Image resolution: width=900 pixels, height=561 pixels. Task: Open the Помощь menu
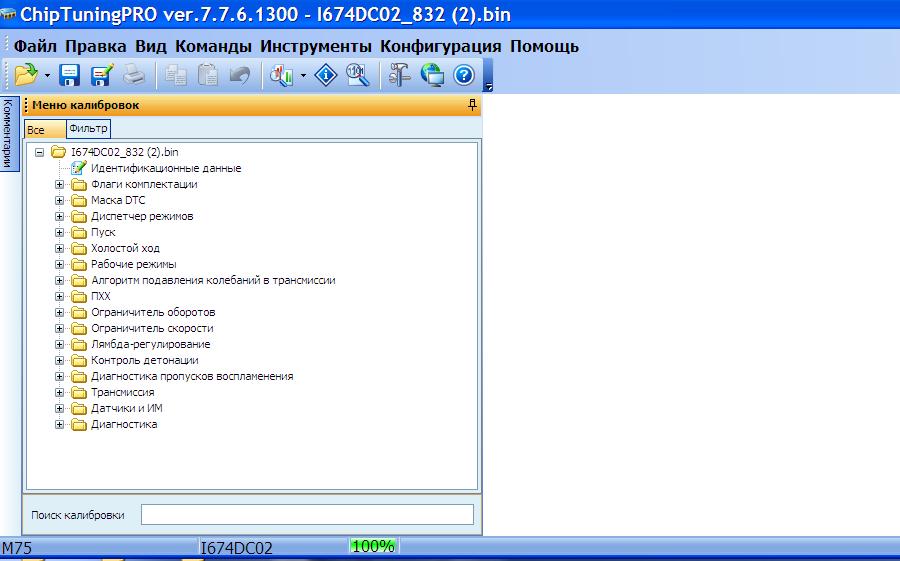pos(544,46)
